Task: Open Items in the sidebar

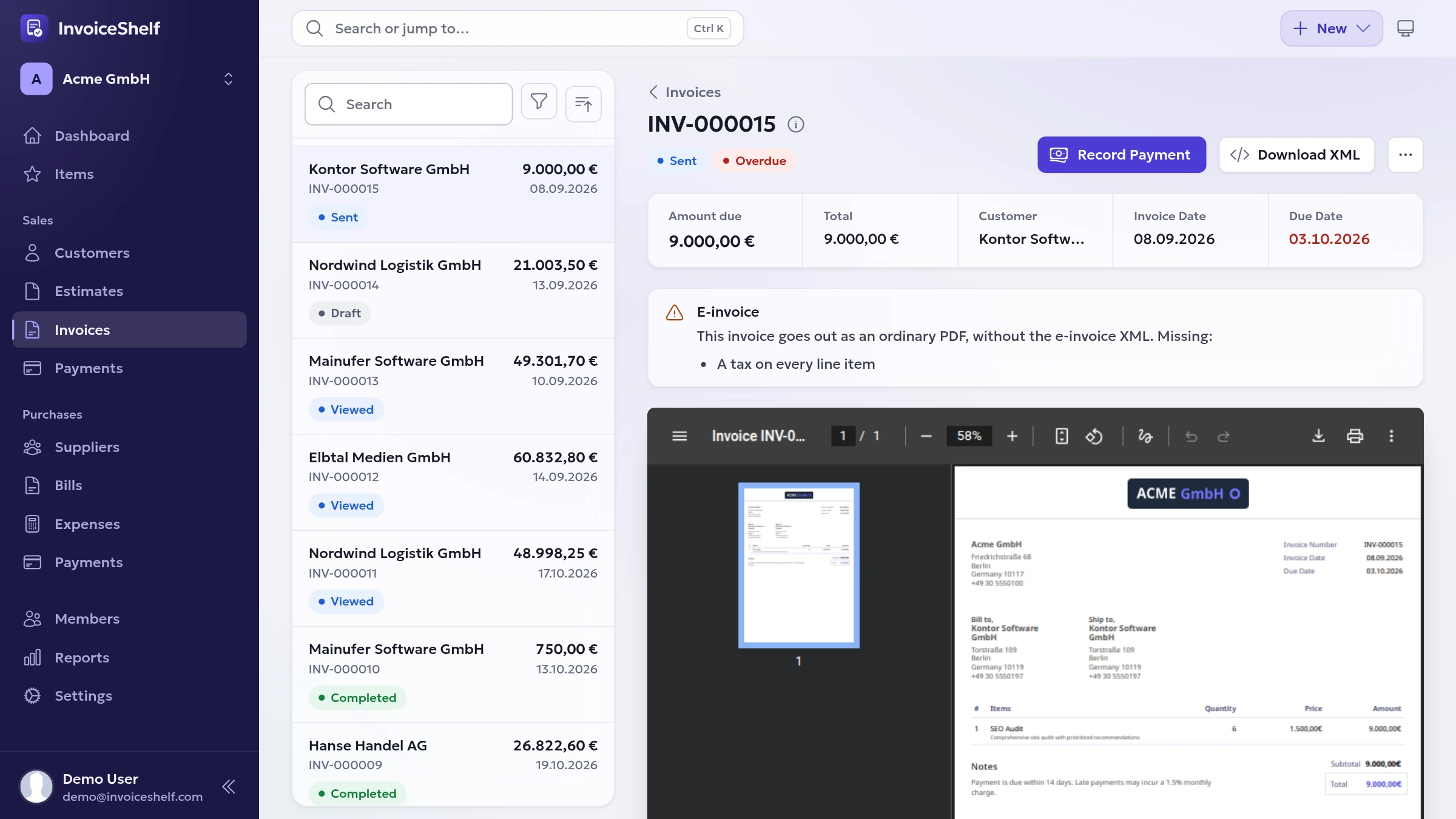Action: (129, 174)
